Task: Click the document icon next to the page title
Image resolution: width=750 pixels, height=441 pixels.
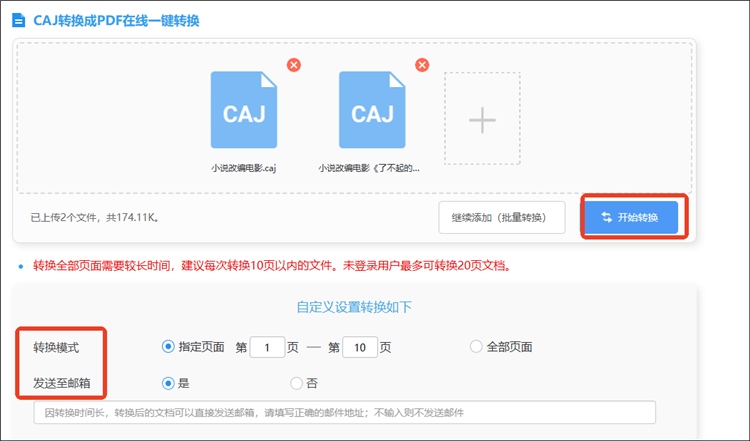Action: [18, 21]
